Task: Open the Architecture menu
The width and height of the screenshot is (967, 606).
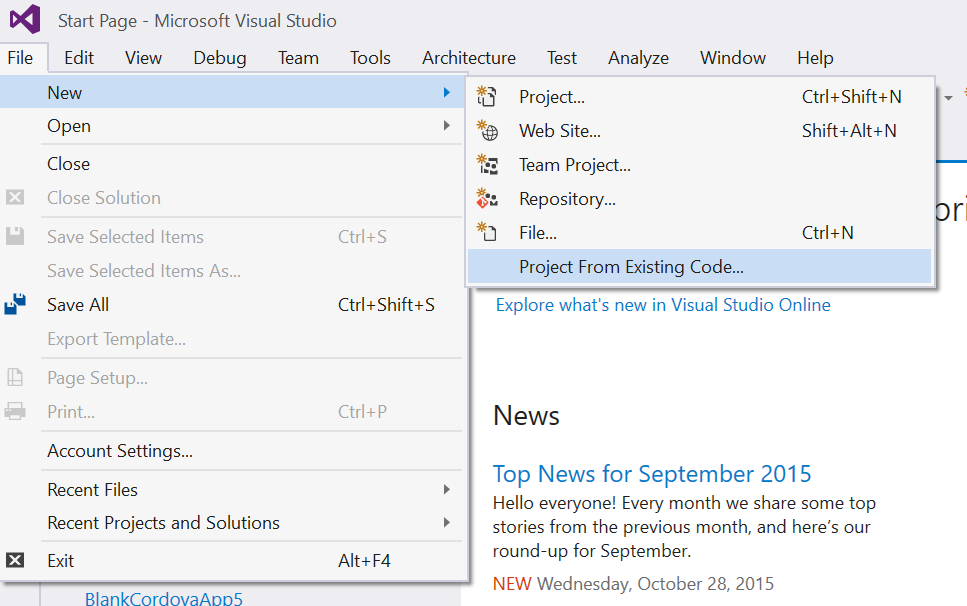Action: click(x=469, y=58)
